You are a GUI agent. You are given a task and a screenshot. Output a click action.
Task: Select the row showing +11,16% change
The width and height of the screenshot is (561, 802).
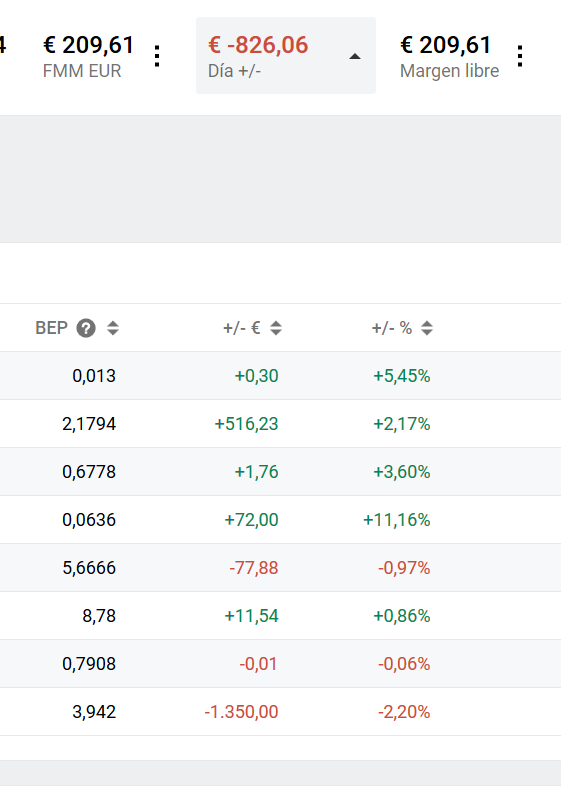tap(280, 520)
